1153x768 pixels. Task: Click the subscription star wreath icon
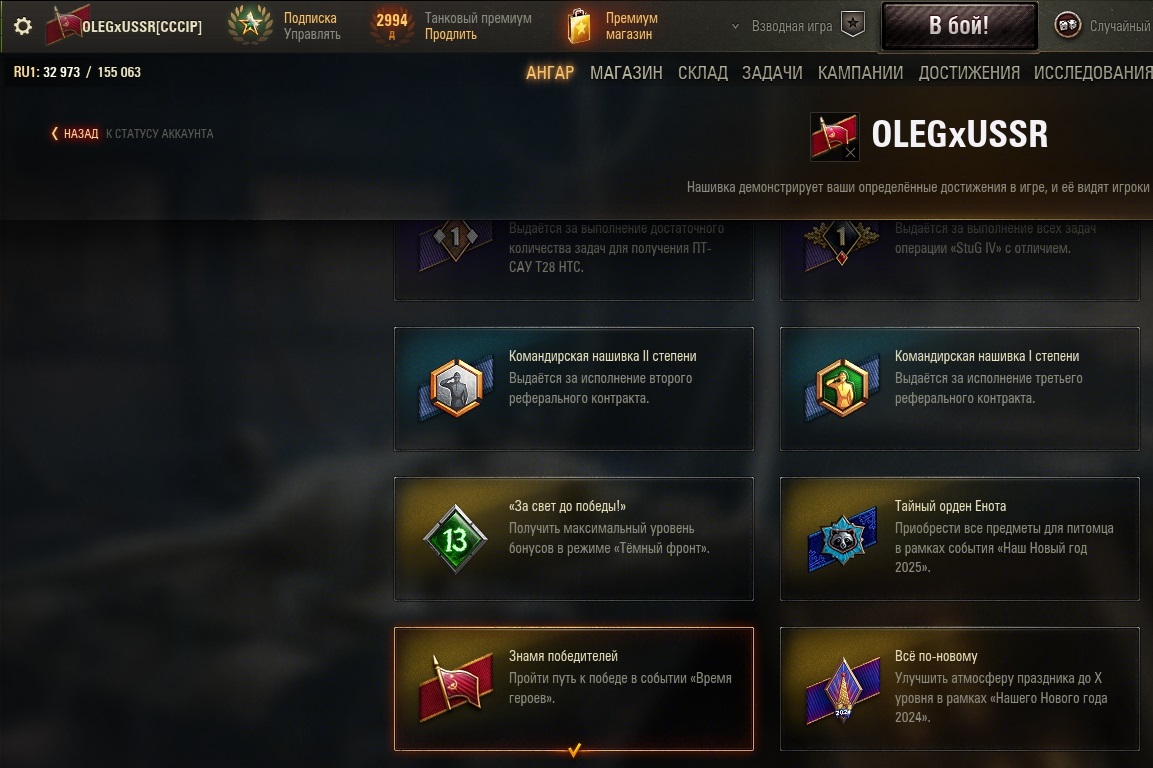[x=250, y=25]
